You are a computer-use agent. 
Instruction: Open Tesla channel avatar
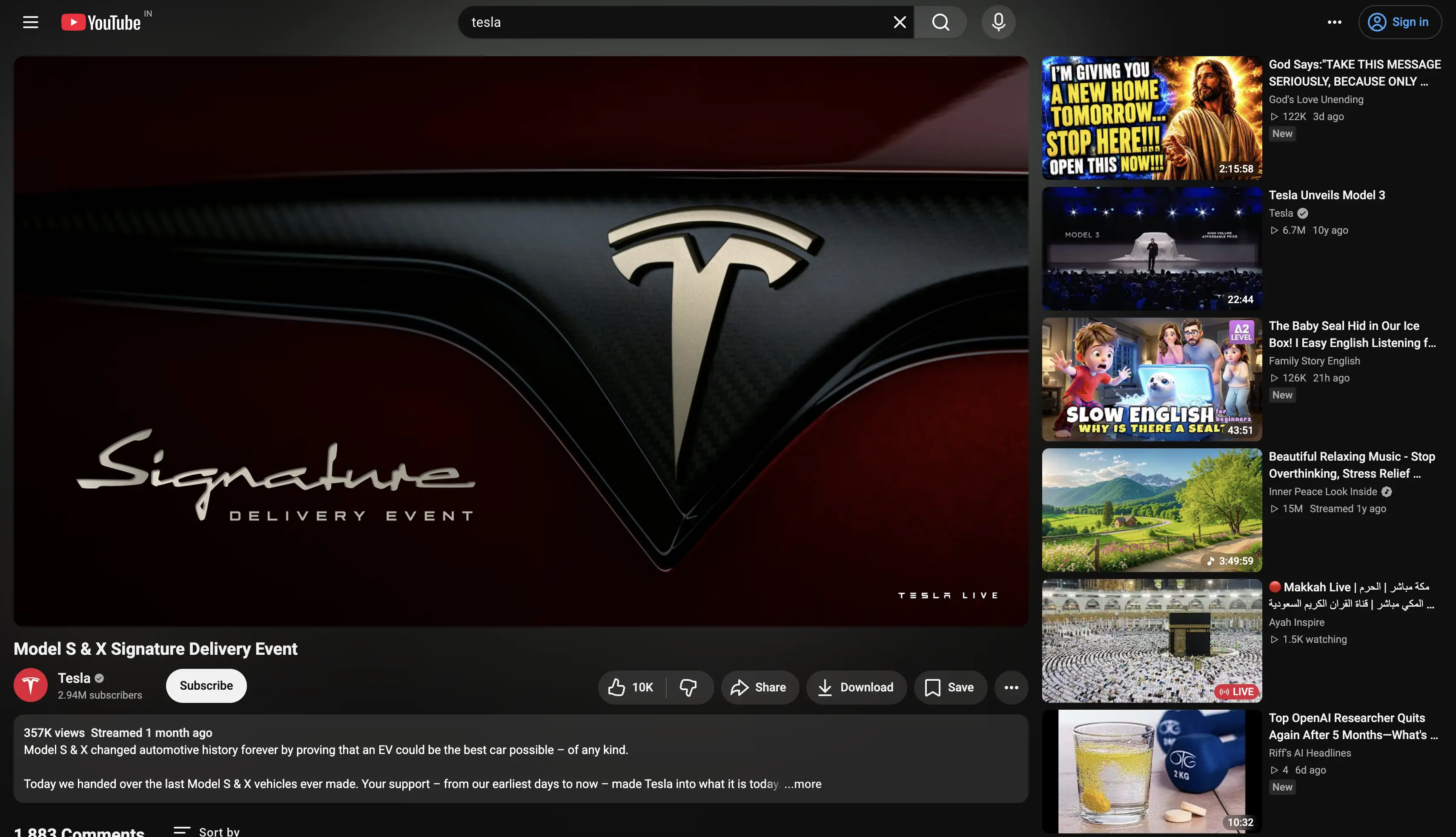(31, 685)
